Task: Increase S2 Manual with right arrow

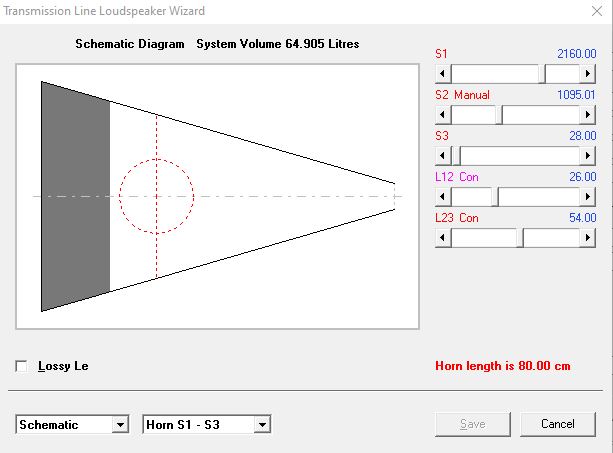Action: pos(588,115)
